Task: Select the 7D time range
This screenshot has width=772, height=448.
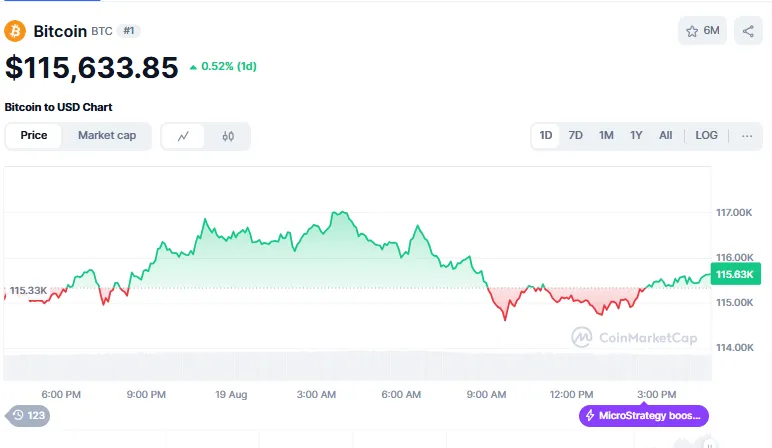Action: click(x=576, y=136)
